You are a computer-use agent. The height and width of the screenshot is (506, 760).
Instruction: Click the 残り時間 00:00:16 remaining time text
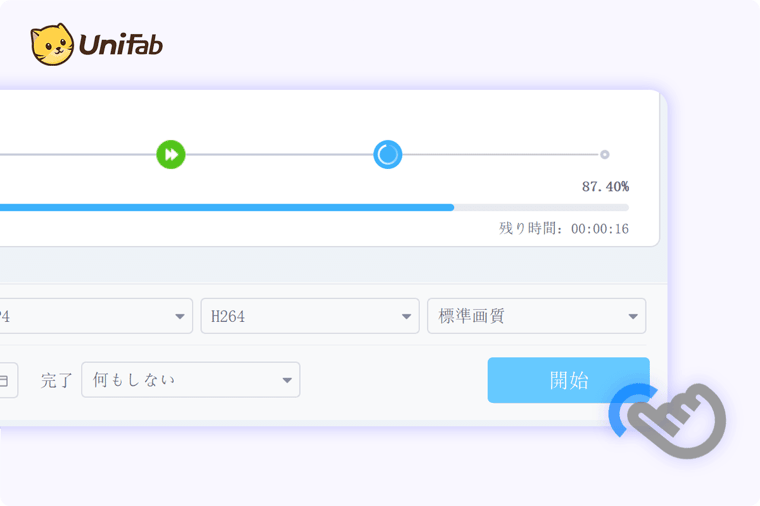click(564, 228)
